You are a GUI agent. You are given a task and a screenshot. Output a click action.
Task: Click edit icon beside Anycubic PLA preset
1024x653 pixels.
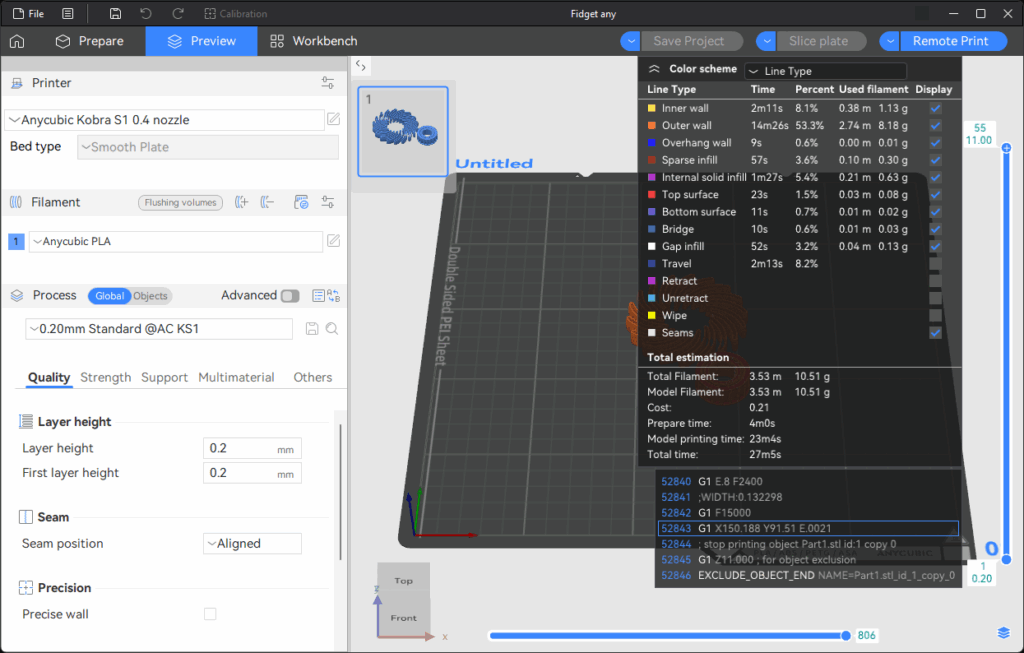tap(334, 241)
